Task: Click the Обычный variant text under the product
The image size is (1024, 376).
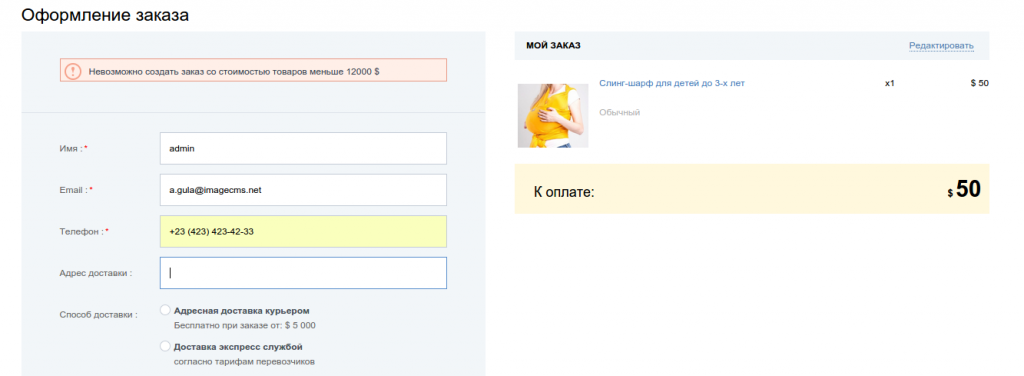Action: 620,112
